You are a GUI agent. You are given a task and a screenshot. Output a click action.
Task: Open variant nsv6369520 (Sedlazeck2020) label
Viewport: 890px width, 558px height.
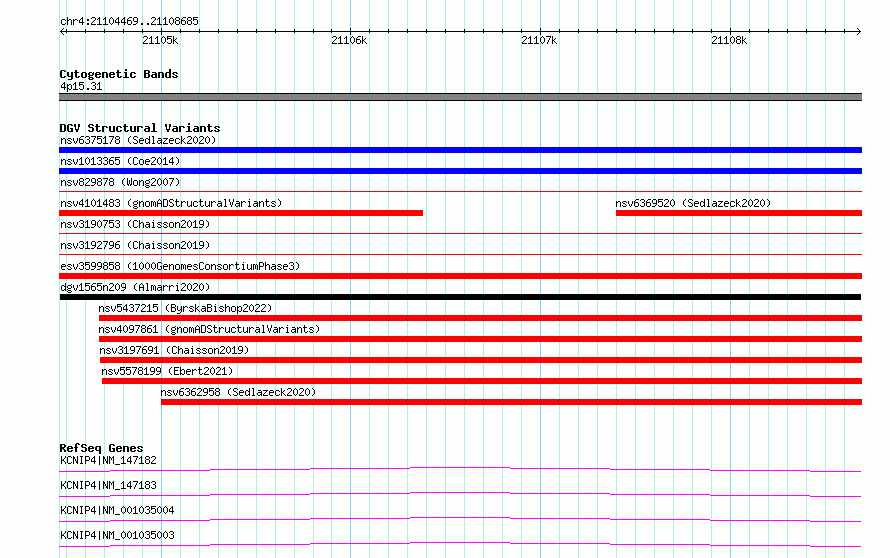tap(693, 203)
